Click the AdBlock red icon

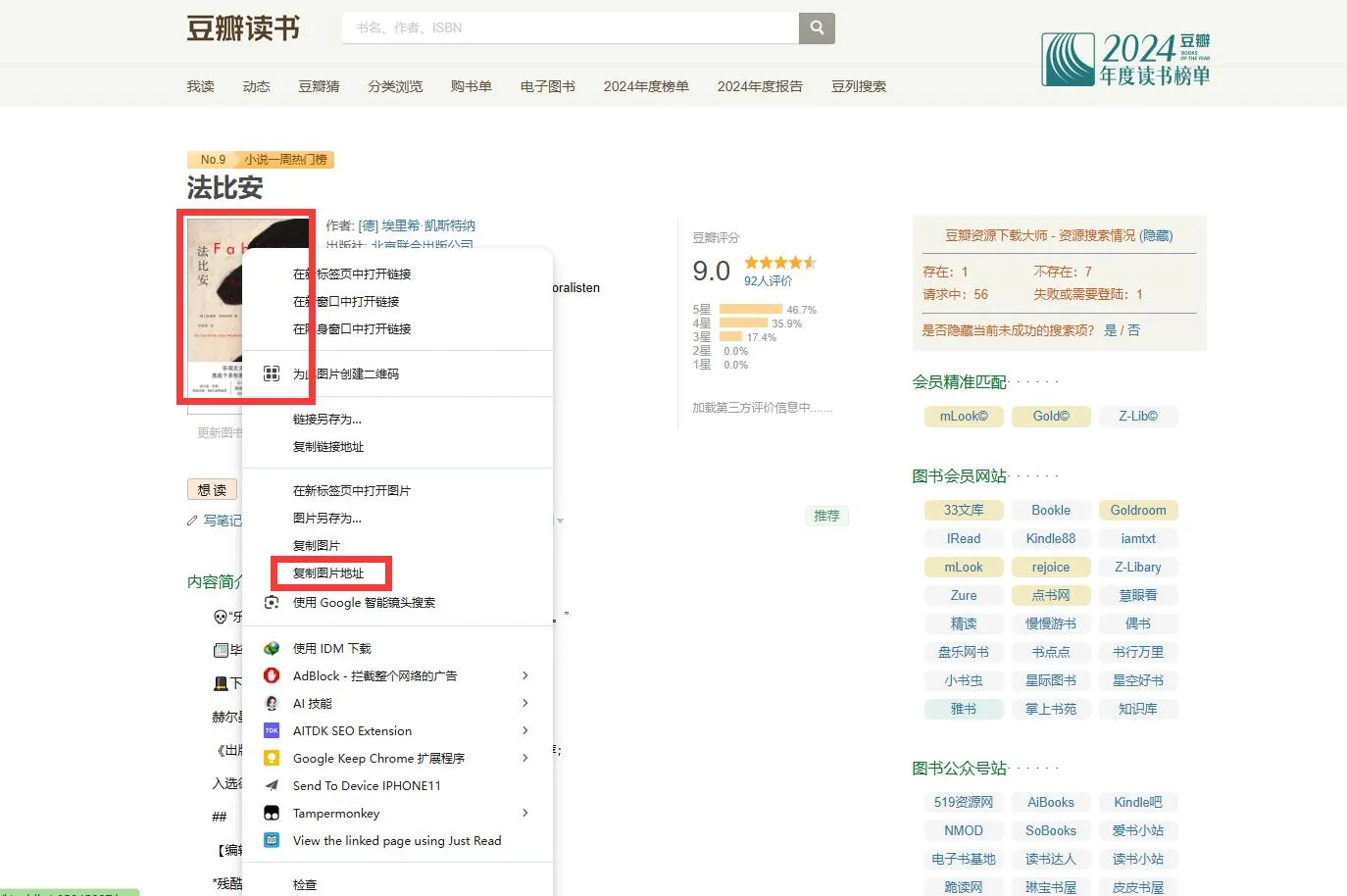pos(272,675)
